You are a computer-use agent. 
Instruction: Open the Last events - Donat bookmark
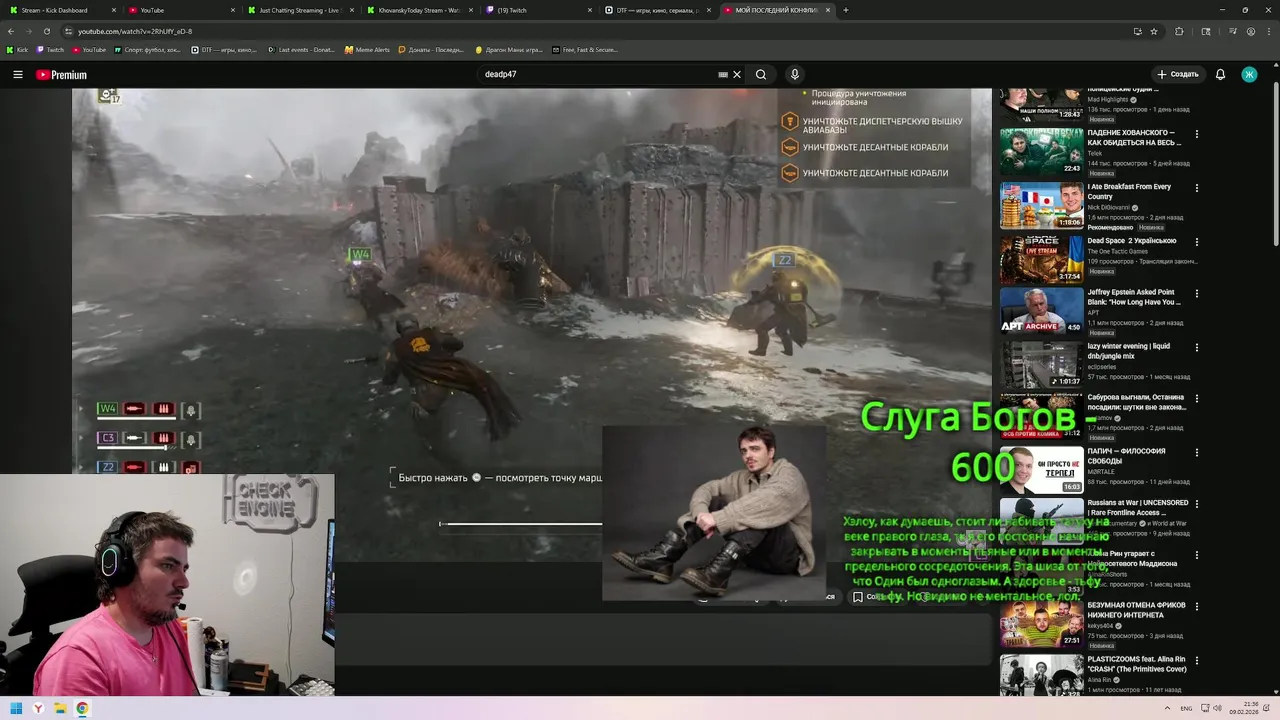(x=301, y=49)
